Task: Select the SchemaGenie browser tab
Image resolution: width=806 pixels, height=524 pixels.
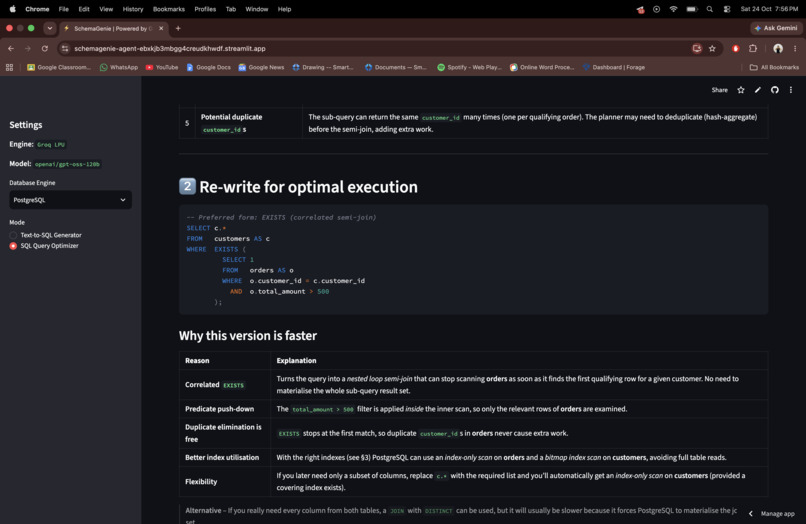Action: (111, 28)
